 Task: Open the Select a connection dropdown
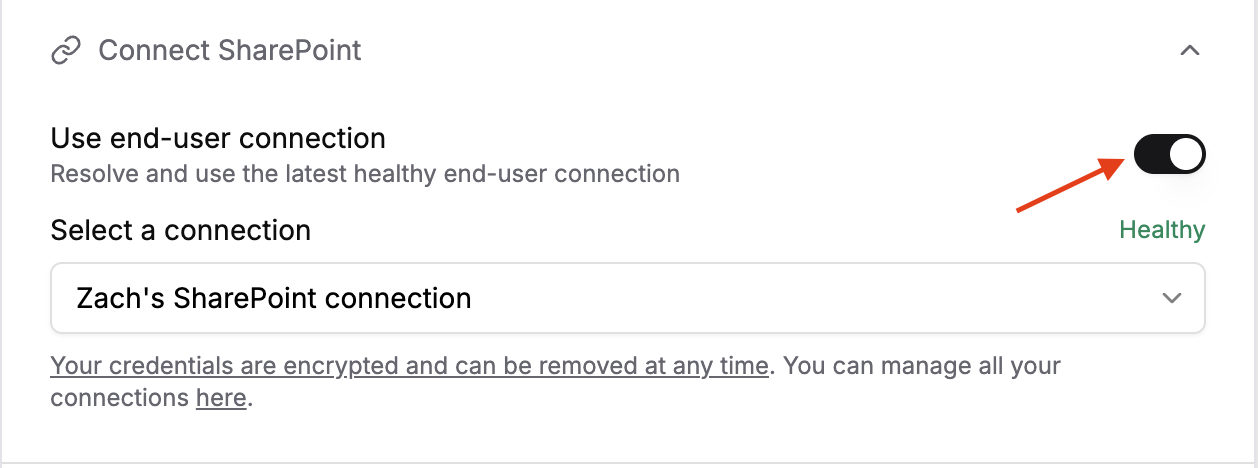[627, 298]
